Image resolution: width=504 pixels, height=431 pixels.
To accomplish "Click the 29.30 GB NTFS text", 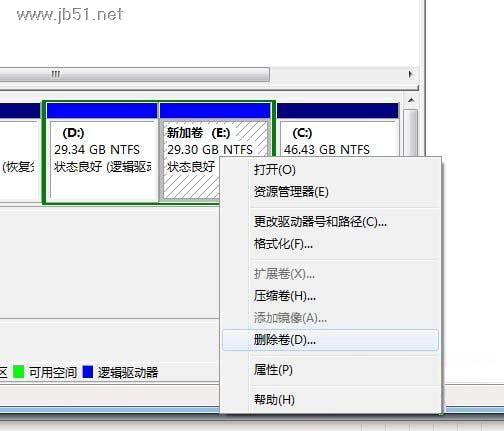I will (210, 150).
